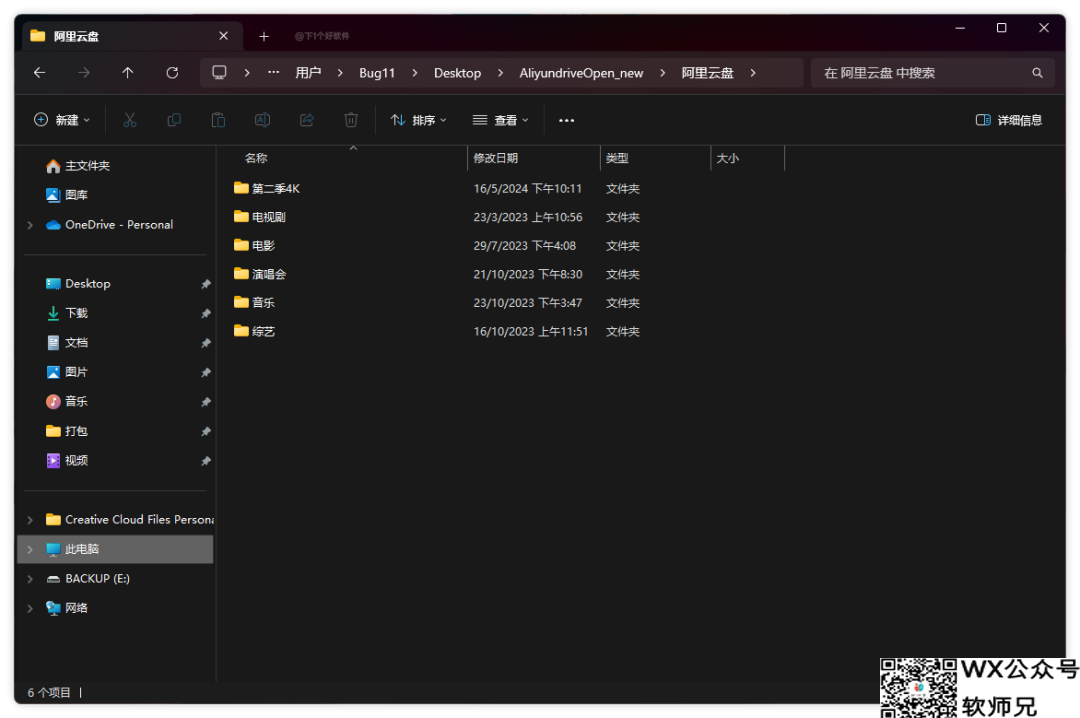This screenshot has height=718, width=1080.
Task: Expand the OneDrive - Personal tree node
Action: [30, 225]
